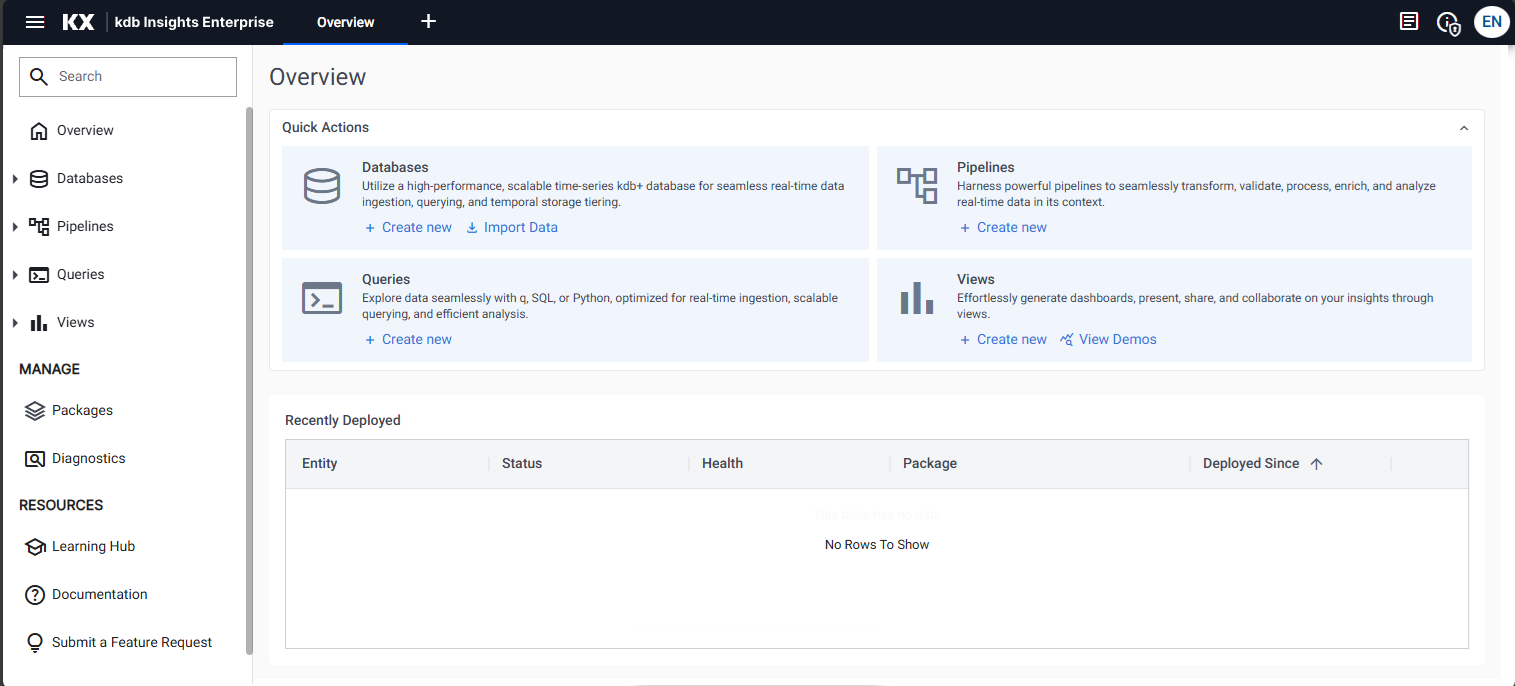
Task: Open the hamburger navigation menu
Action: pos(35,22)
